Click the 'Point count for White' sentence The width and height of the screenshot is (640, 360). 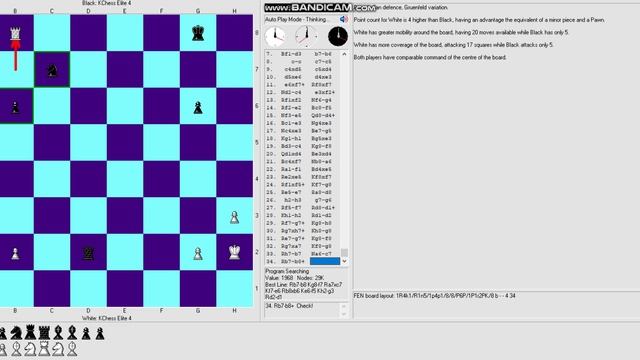point(479,20)
